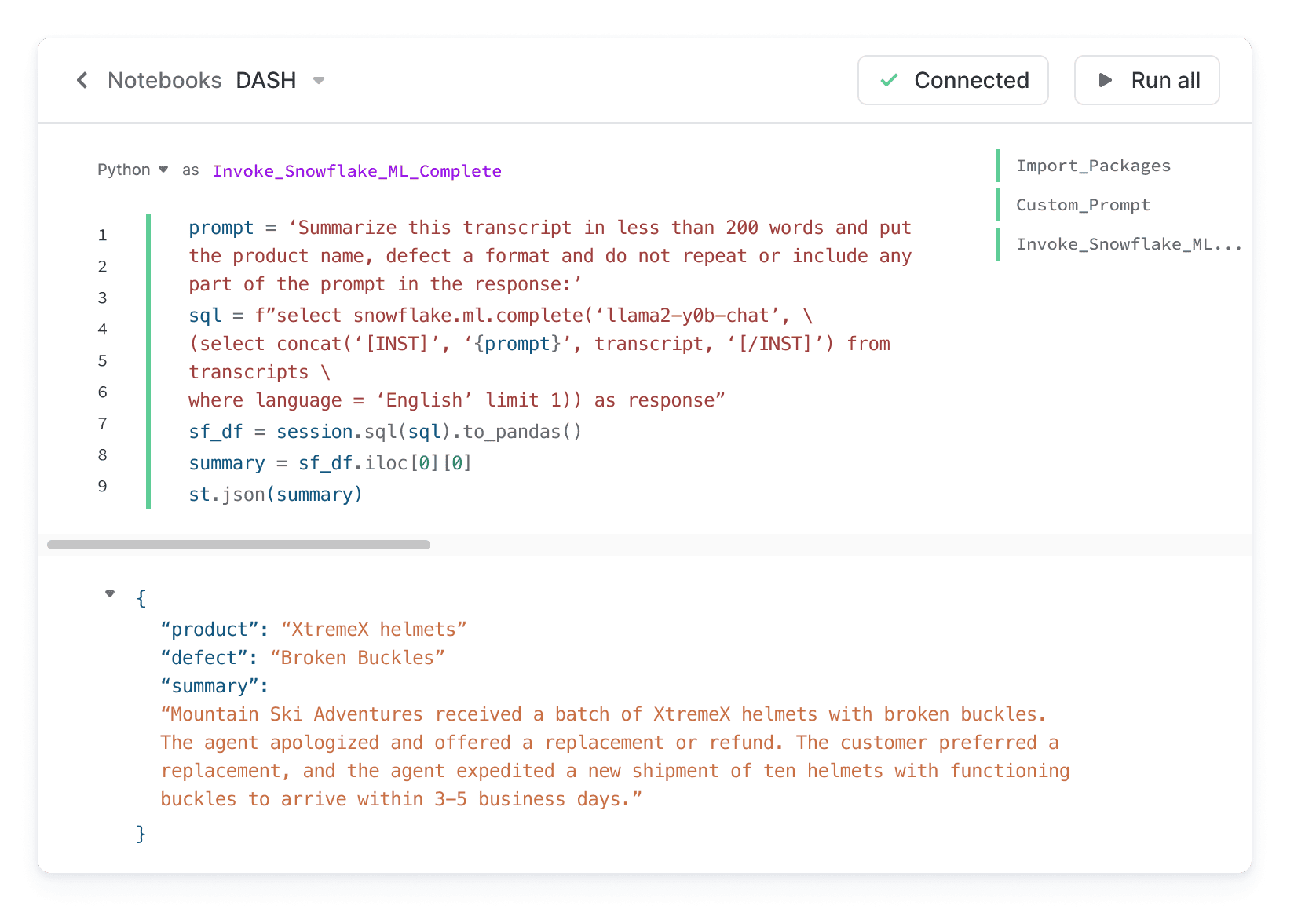The image size is (1316, 920).
Task: Click line number 9 in the gutter
Action: (103, 486)
